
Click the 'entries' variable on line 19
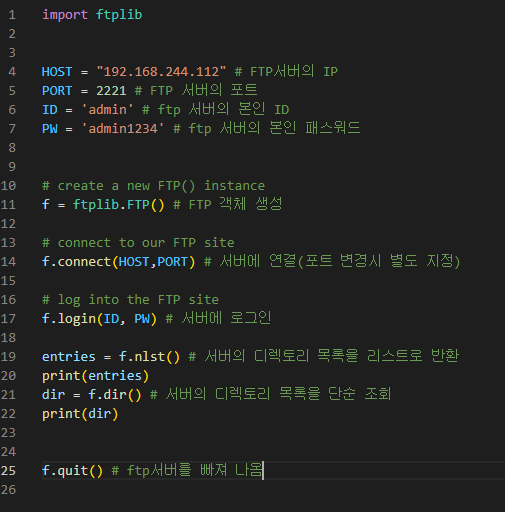tap(69, 357)
